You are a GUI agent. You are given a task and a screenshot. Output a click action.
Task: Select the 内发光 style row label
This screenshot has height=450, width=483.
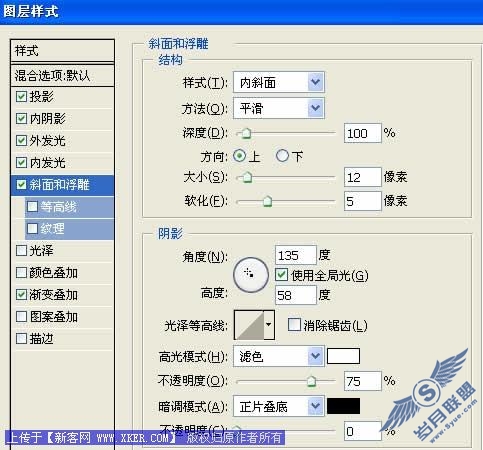(x=47, y=163)
